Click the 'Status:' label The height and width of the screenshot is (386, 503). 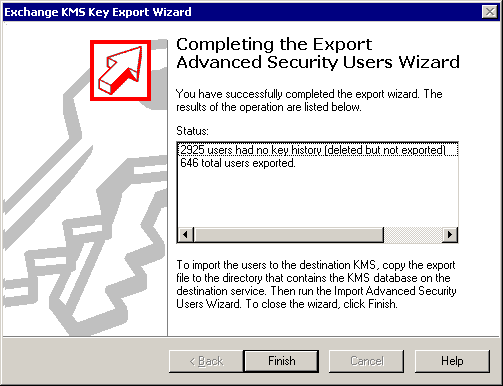pyautogui.click(x=192, y=131)
